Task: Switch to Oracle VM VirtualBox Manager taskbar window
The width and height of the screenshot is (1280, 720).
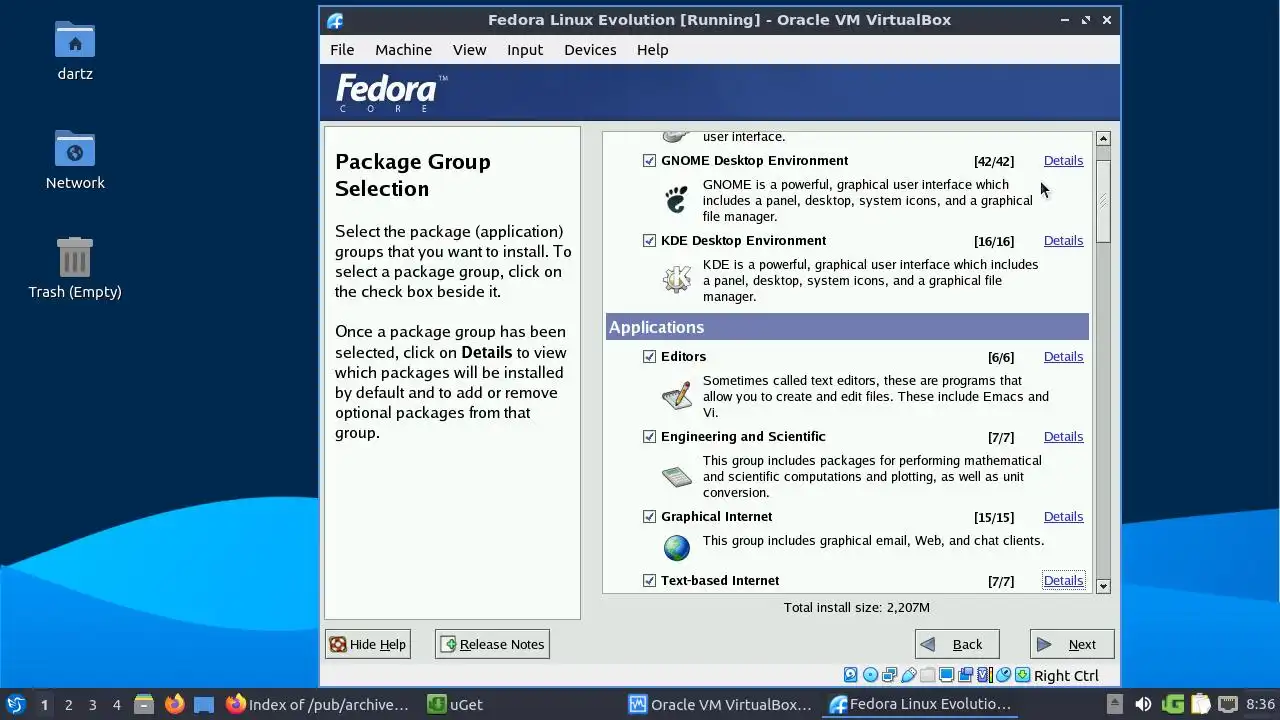Action: [x=720, y=704]
